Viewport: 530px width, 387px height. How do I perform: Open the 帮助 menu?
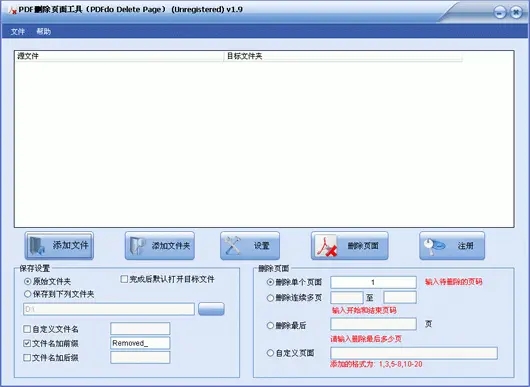[44, 31]
